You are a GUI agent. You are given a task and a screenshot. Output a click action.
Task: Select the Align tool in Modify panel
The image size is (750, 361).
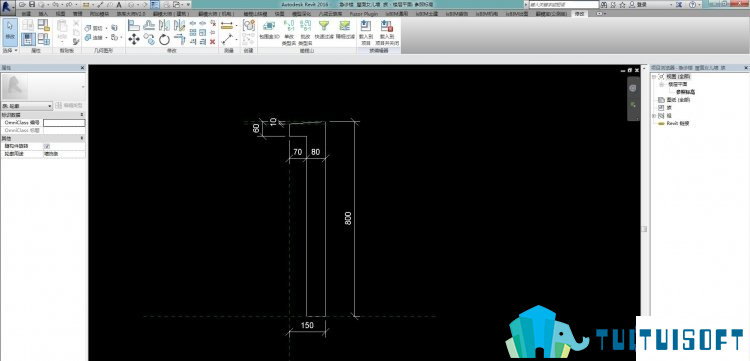[x=134, y=25]
